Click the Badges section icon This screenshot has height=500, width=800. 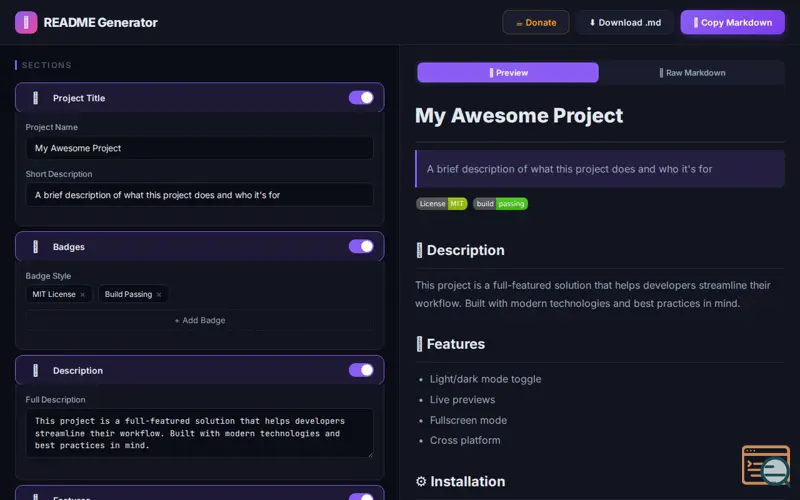click(x=35, y=247)
